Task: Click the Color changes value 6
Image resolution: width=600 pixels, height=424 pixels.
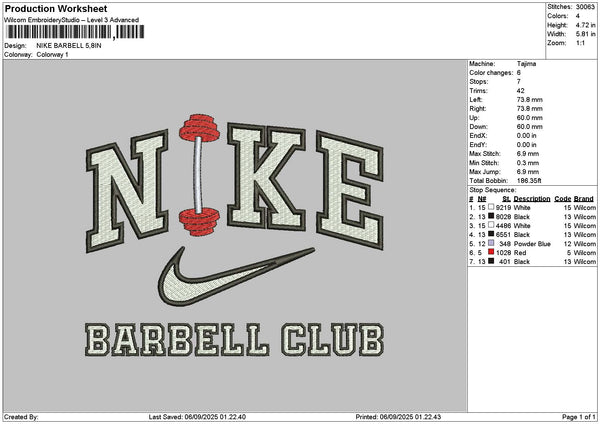Action: [518, 73]
